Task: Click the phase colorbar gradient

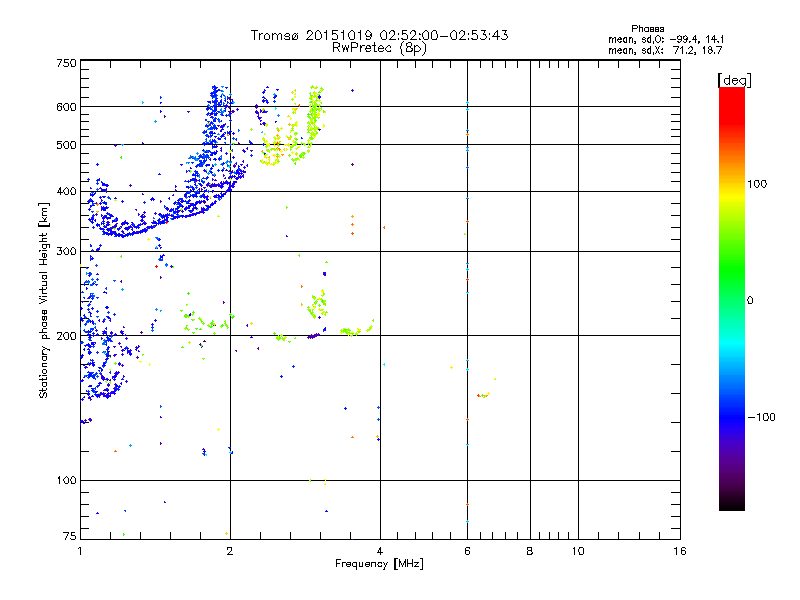Action: [x=732, y=298]
